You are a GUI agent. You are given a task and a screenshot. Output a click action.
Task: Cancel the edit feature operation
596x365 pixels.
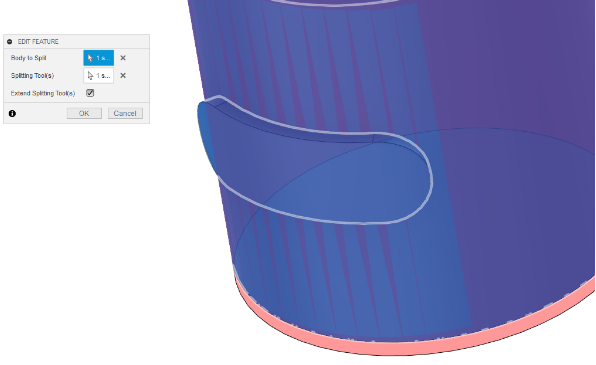coord(125,113)
